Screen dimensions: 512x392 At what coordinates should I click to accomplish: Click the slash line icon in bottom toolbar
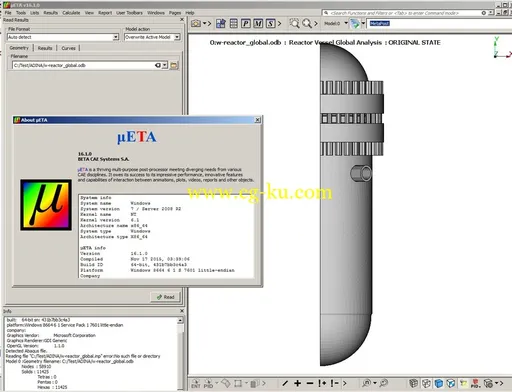click(x=285, y=383)
